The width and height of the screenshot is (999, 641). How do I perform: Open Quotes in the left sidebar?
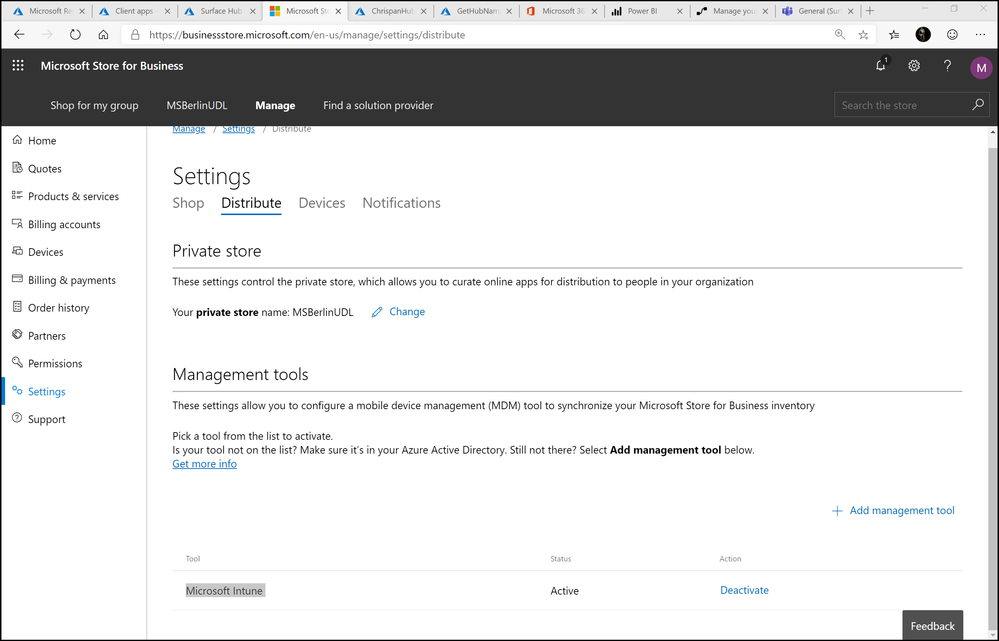click(37, 168)
